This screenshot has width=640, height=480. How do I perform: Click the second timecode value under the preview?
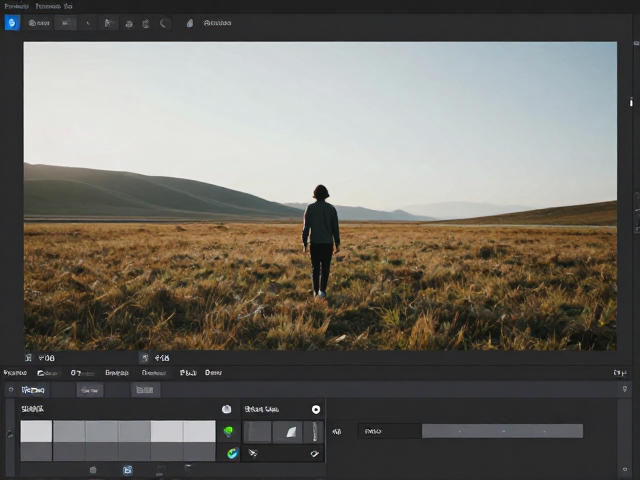162,358
